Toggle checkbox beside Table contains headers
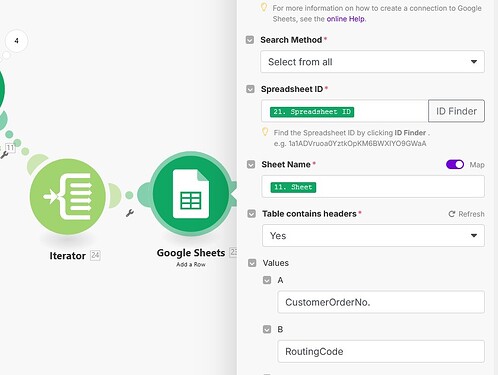 pos(252,214)
